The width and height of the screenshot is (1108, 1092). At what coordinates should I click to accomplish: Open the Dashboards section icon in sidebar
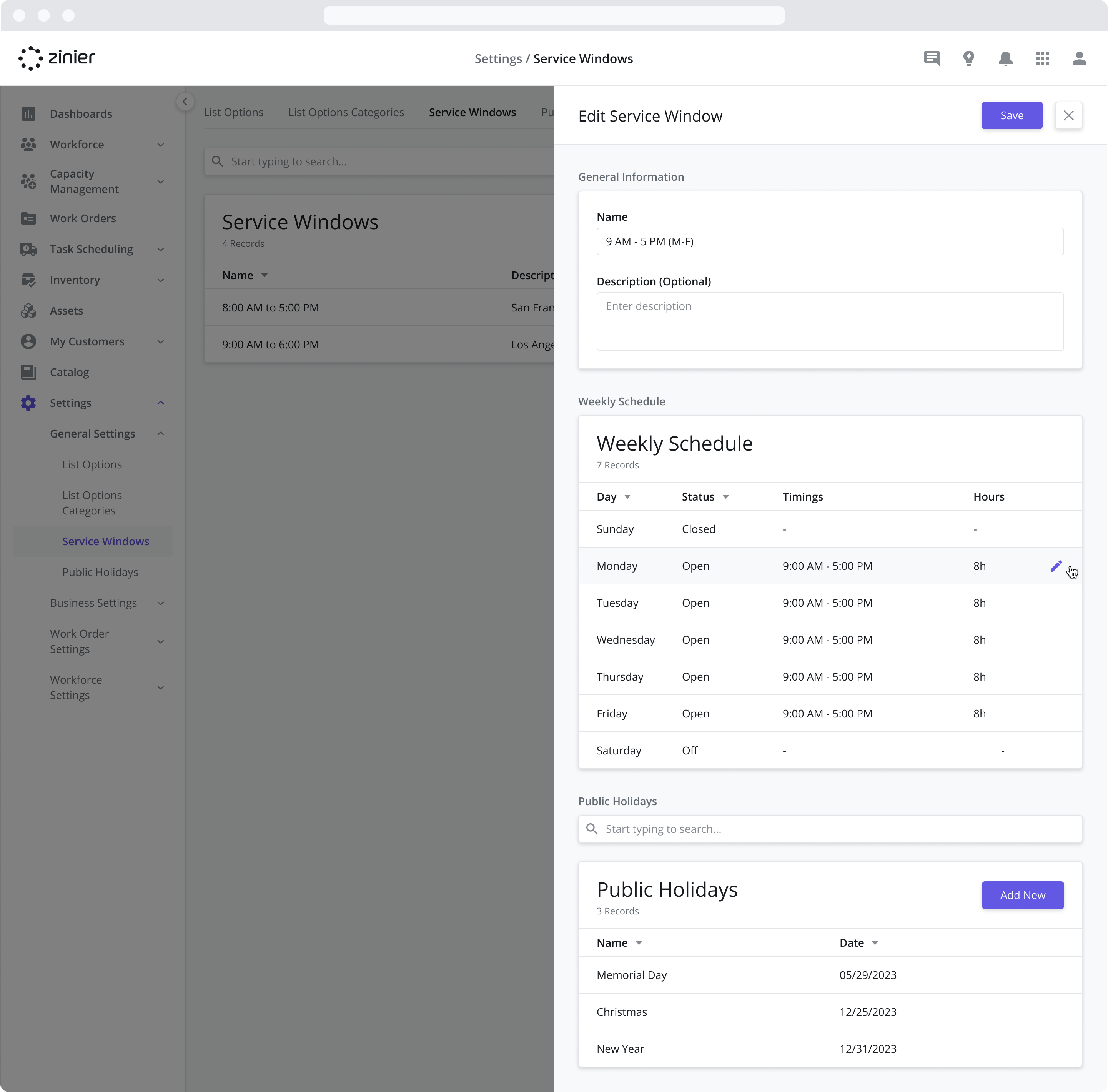coord(29,113)
